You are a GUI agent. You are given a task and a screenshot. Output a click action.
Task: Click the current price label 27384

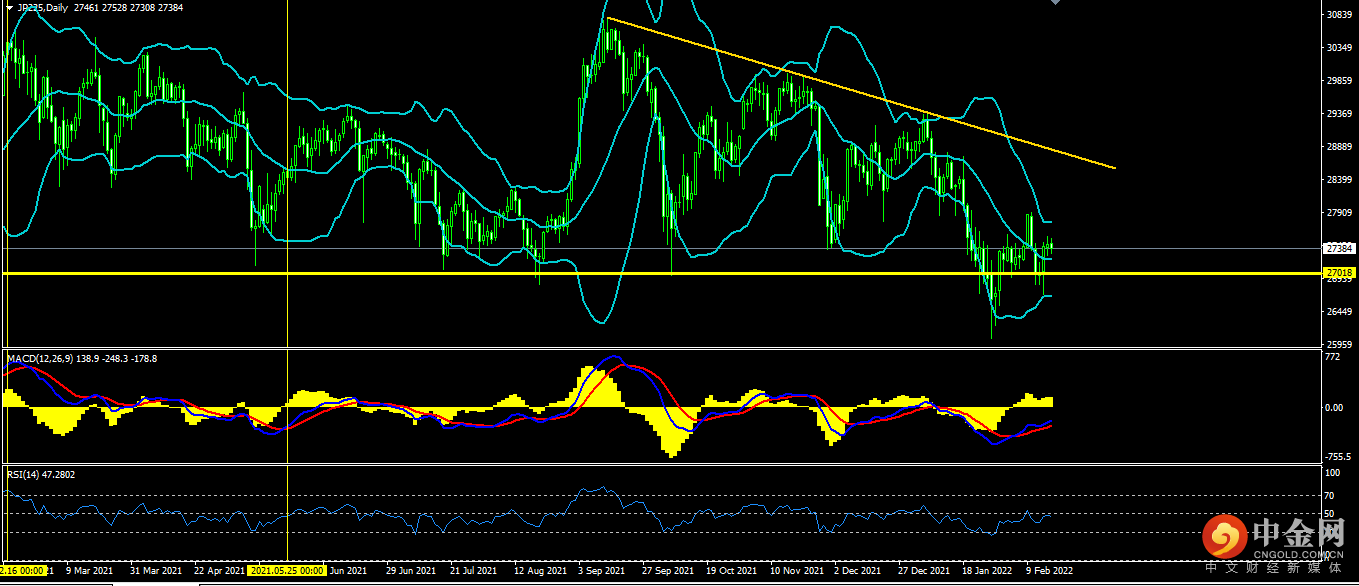pos(1338,248)
